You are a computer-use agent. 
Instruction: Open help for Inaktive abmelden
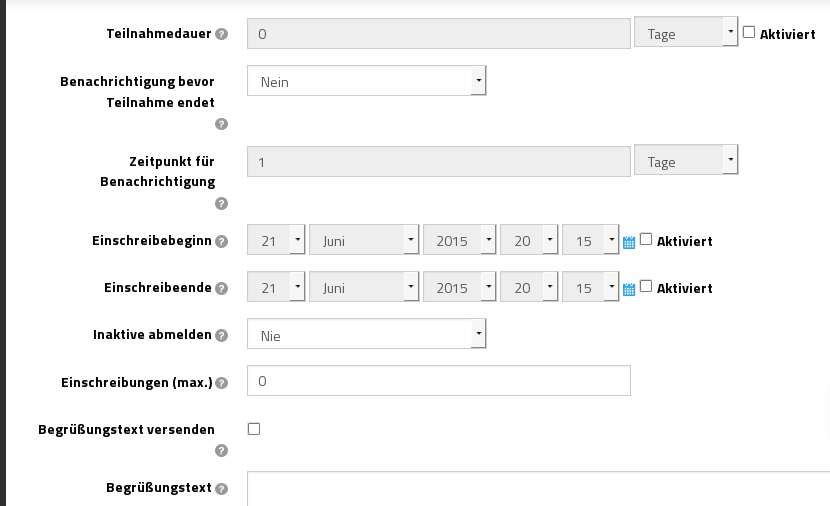(221, 335)
